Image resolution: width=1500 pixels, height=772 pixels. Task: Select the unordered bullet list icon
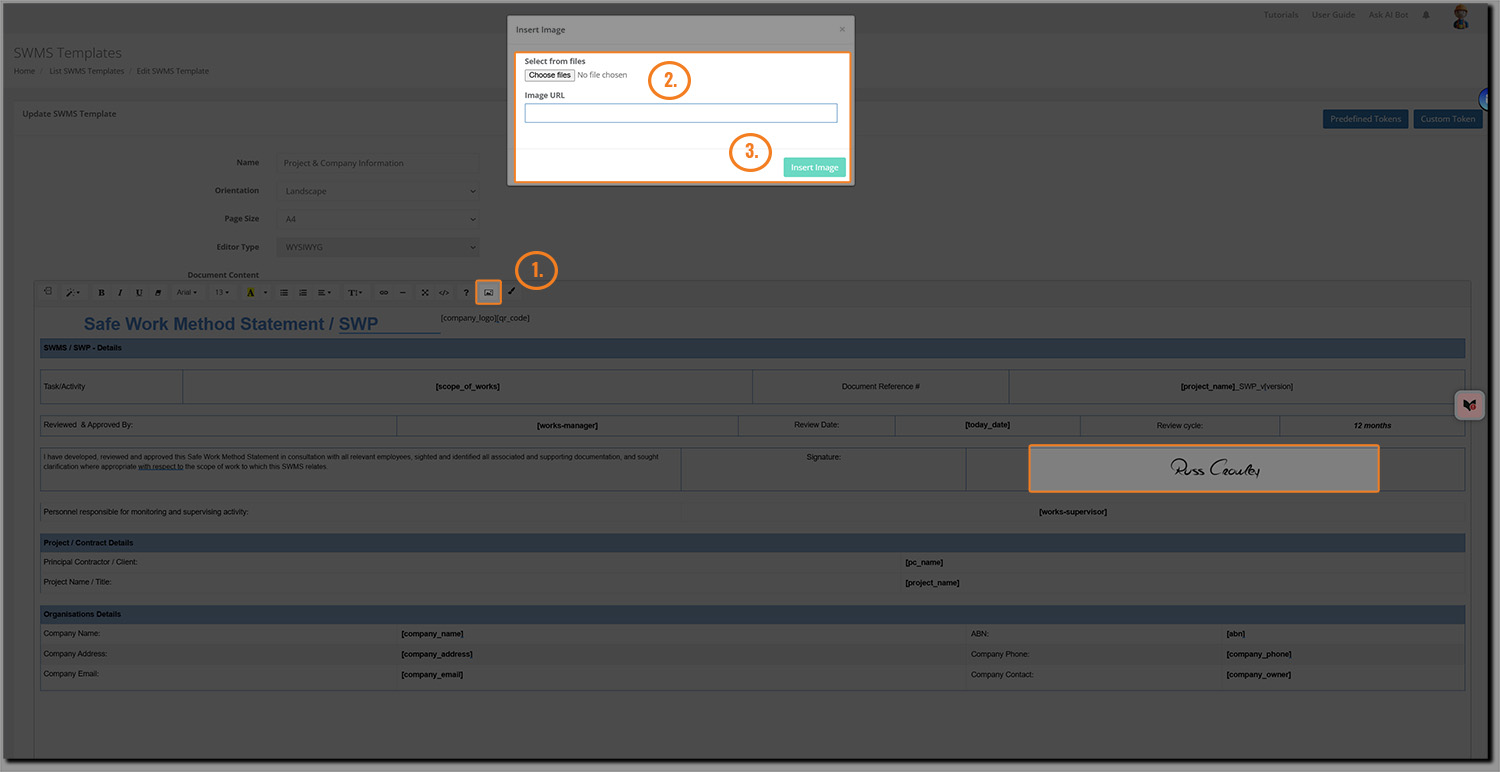284,293
